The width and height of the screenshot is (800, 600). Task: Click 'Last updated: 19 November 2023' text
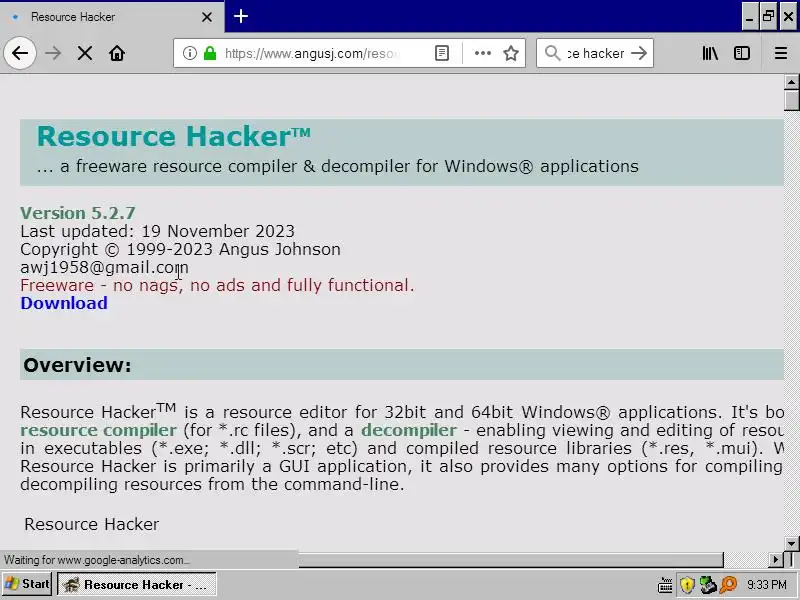point(157,231)
